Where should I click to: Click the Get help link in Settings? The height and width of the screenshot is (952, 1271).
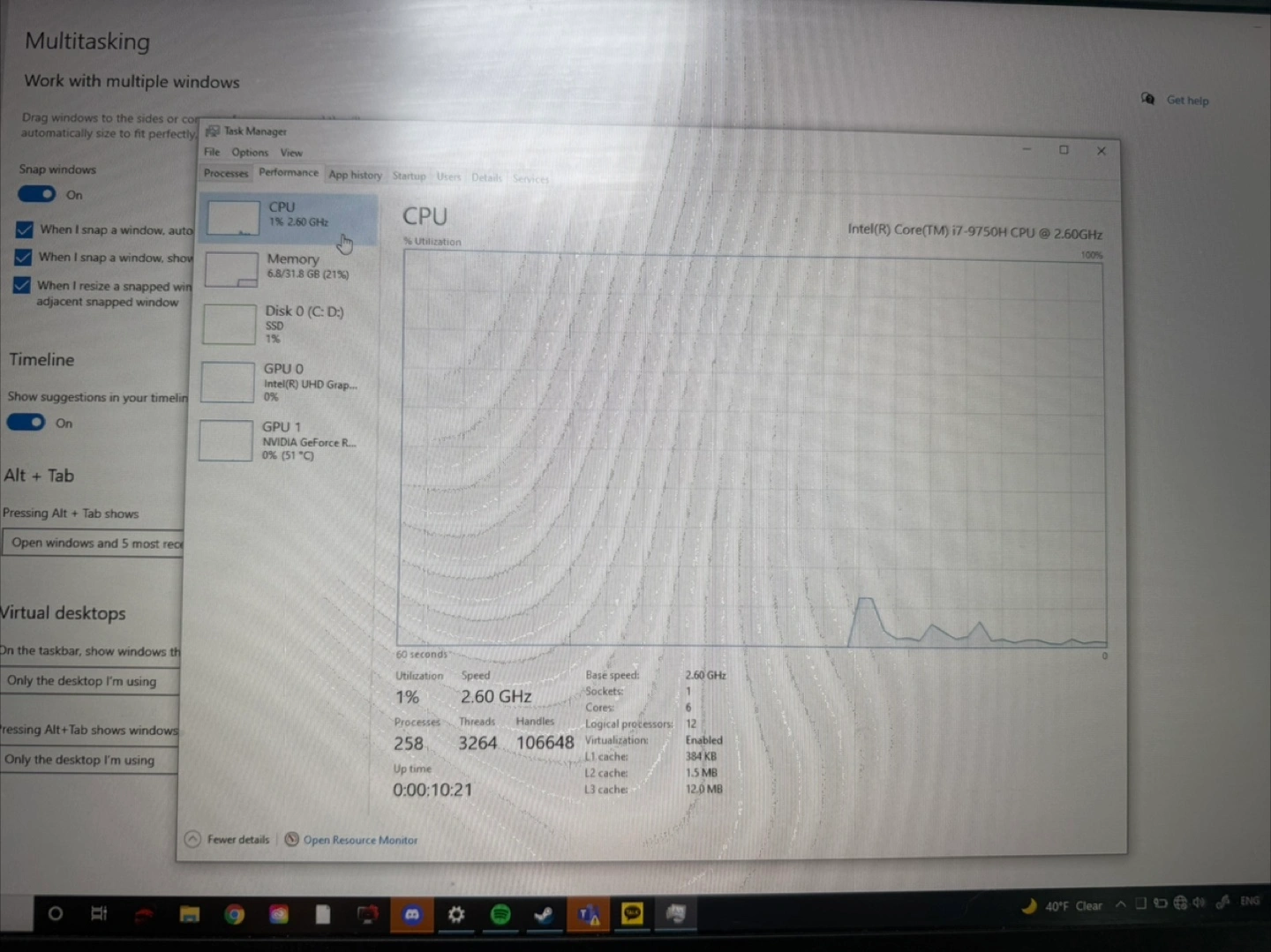(1187, 101)
